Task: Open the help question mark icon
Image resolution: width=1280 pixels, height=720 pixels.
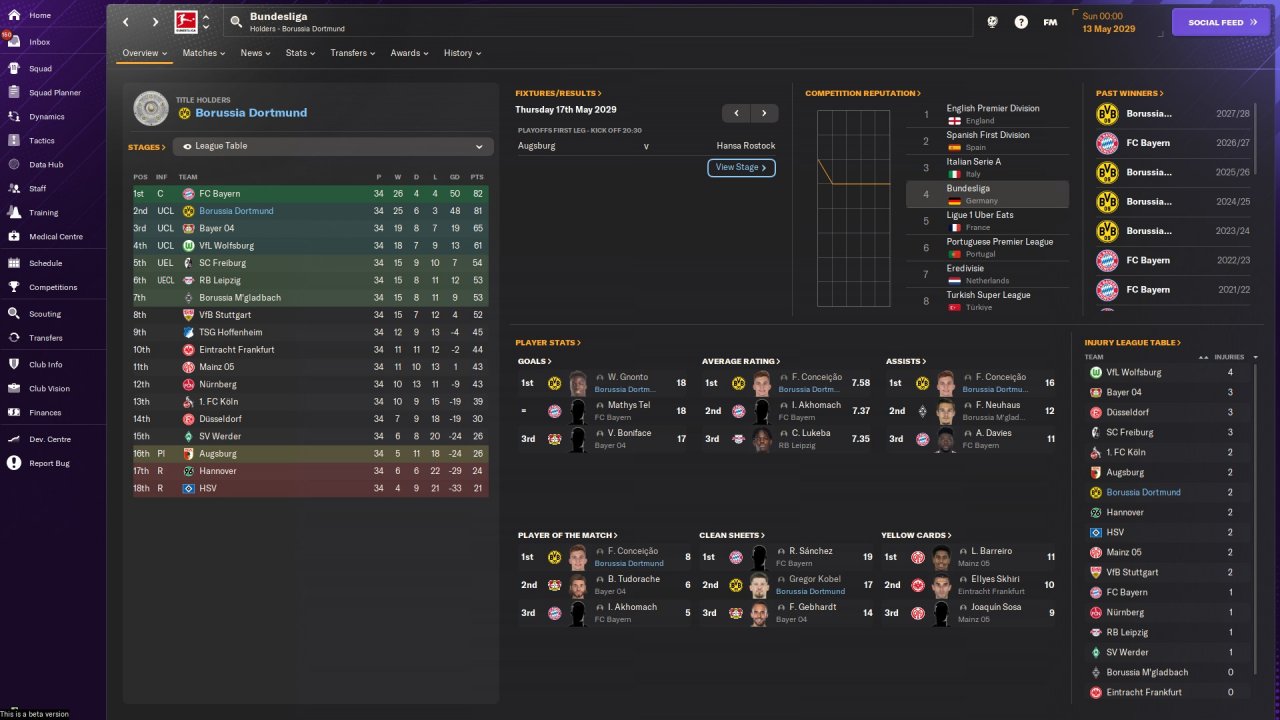Action: [x=1021, y=22]
